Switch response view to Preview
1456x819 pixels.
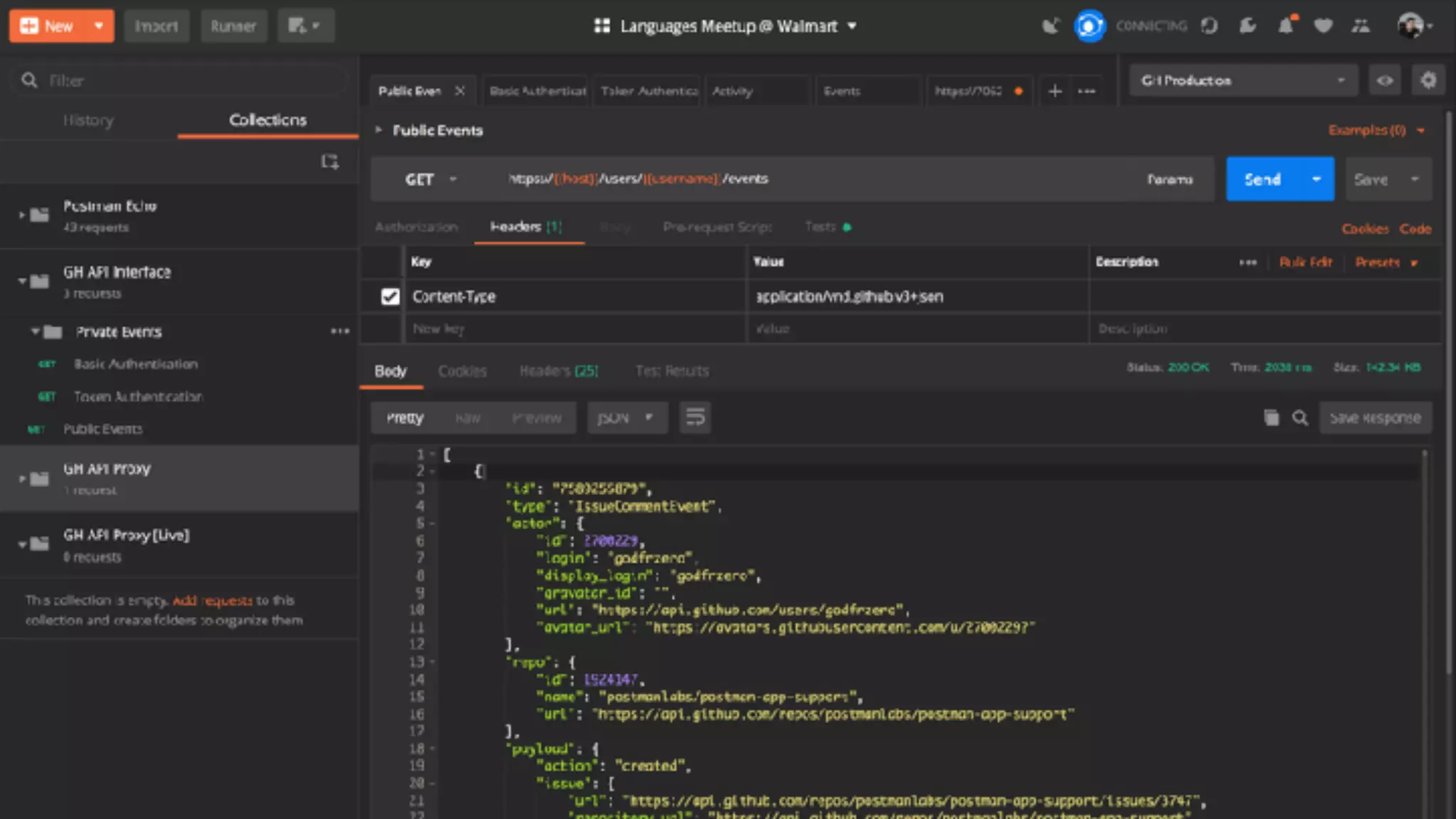pos(536,418)
